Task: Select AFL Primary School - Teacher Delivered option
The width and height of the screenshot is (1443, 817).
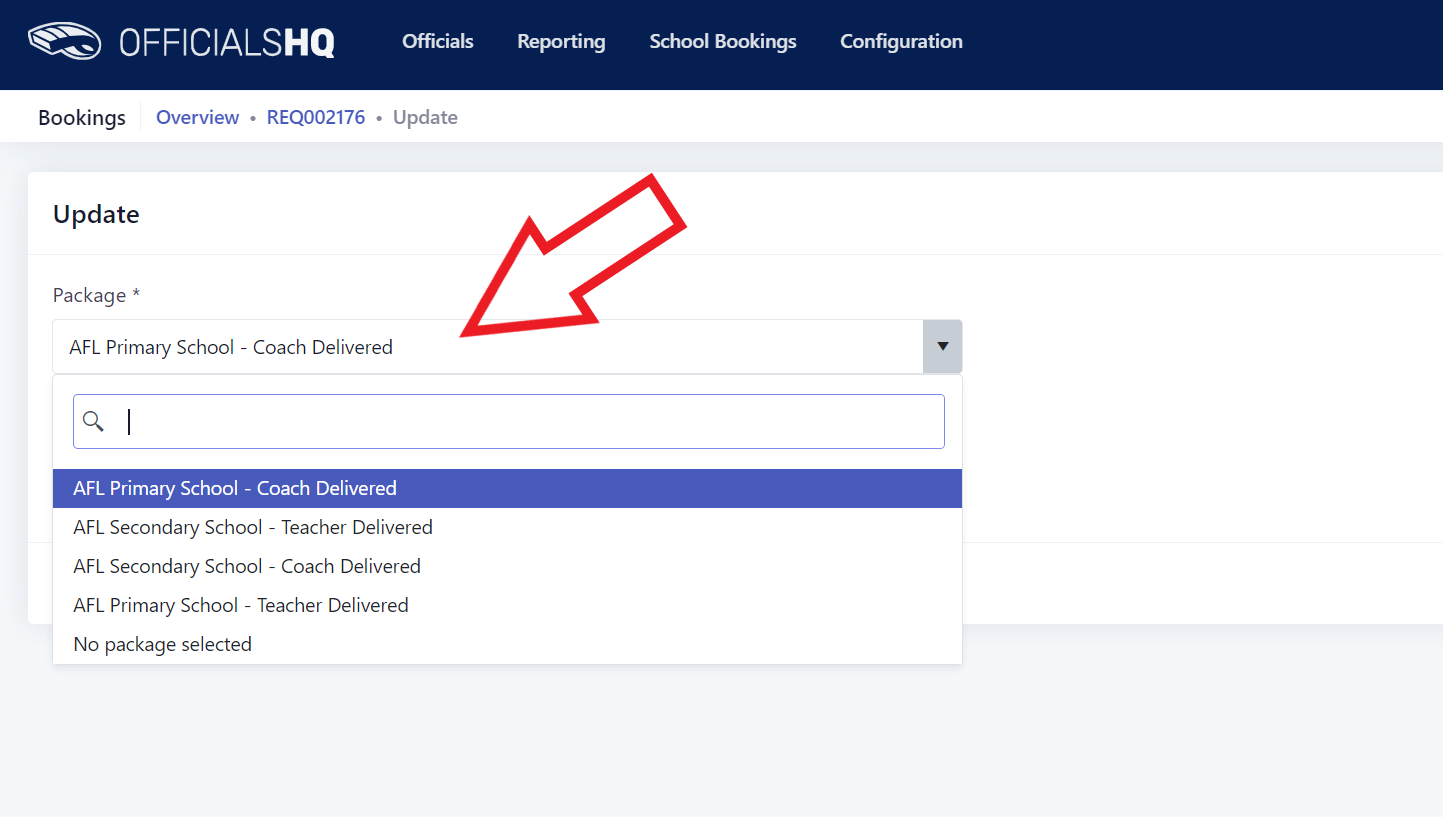Action: click(507, 605)
